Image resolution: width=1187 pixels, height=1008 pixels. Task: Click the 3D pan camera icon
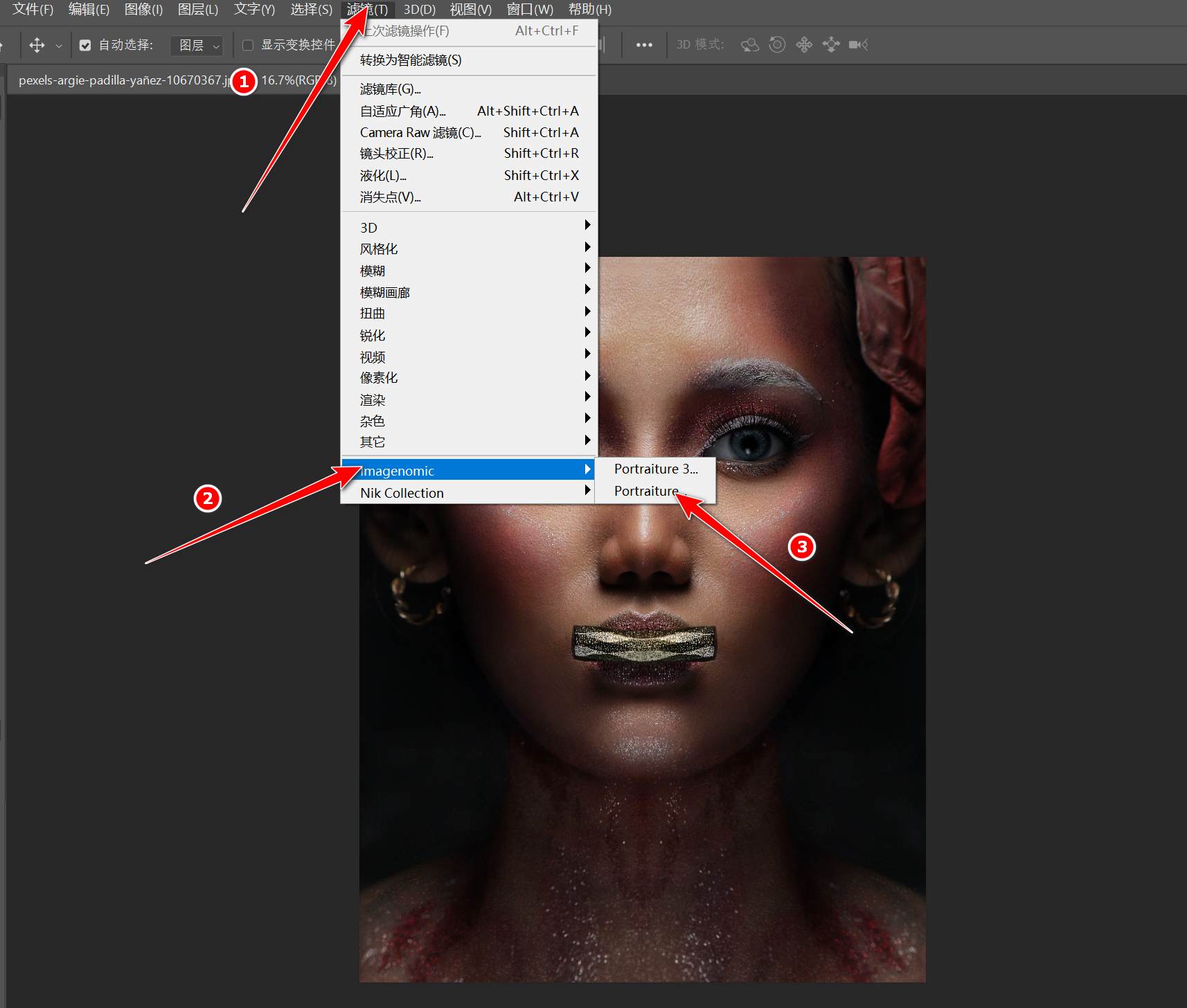[804, 45]
